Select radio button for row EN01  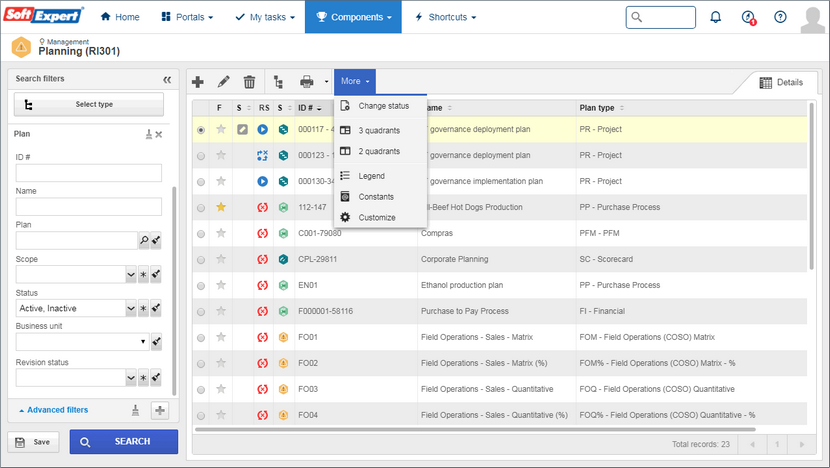(201, 286)
